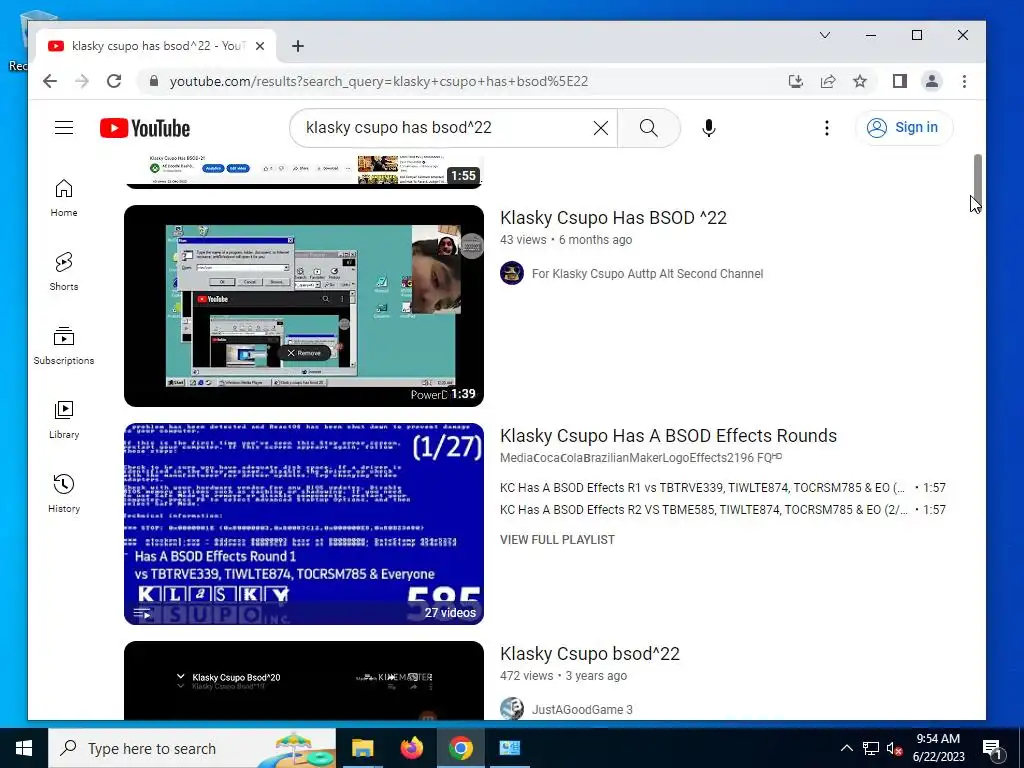Open Subscriptions in the sidebar
This screenshot has height=768, width=1024.
click(x=64, y=345)
